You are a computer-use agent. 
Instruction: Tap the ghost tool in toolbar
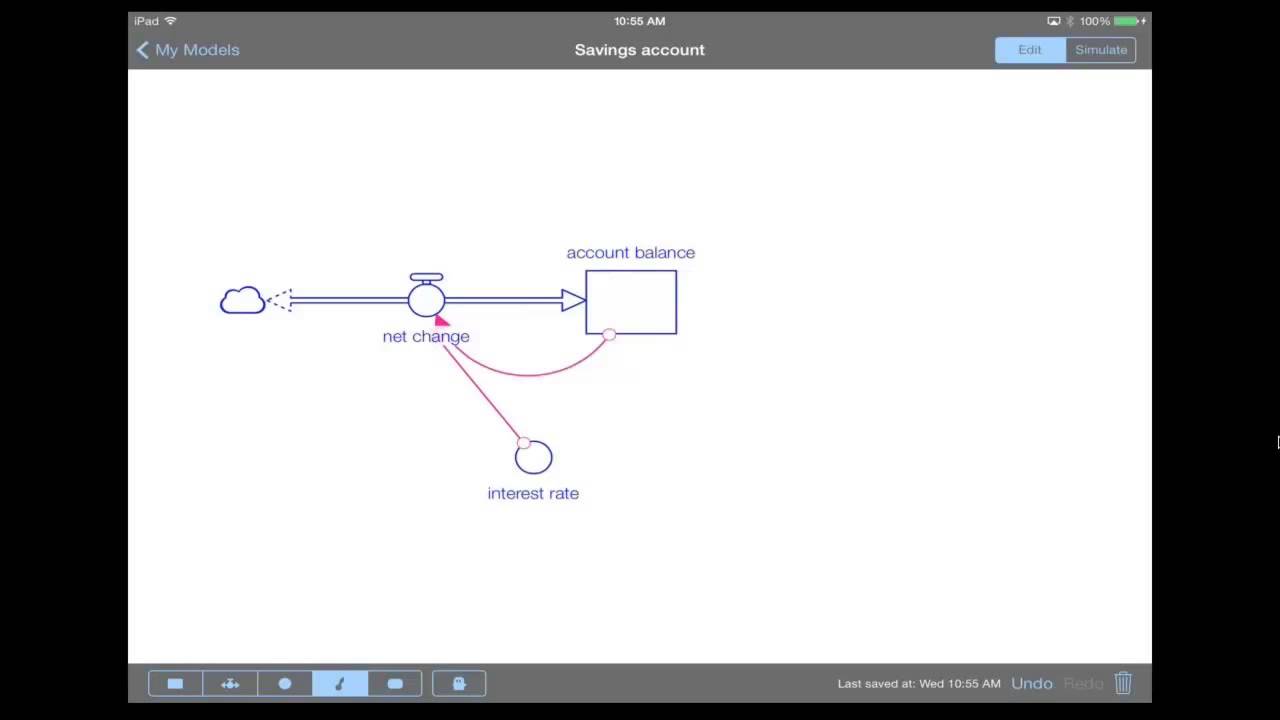(459, 684)
